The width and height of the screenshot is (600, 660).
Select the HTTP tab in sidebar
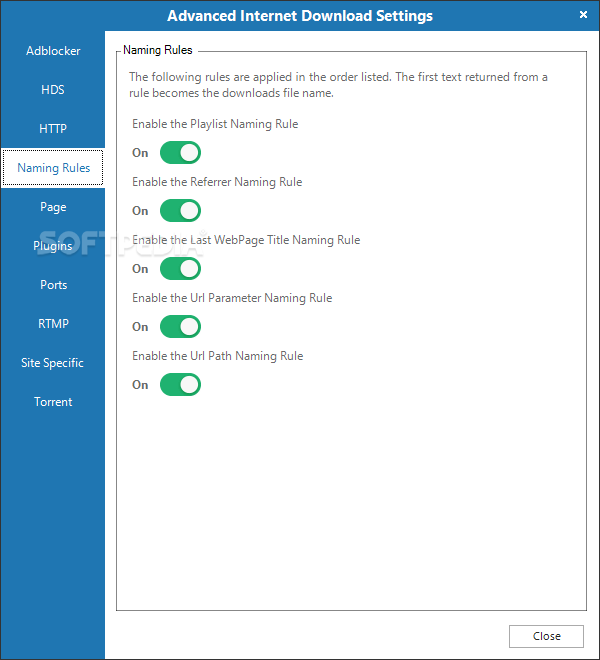coord(53,128)
